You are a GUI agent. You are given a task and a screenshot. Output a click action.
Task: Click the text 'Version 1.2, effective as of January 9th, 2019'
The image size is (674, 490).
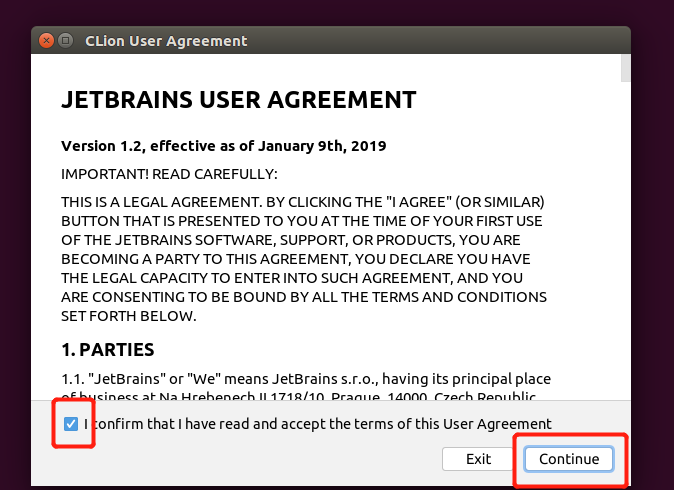coord(224,146)
